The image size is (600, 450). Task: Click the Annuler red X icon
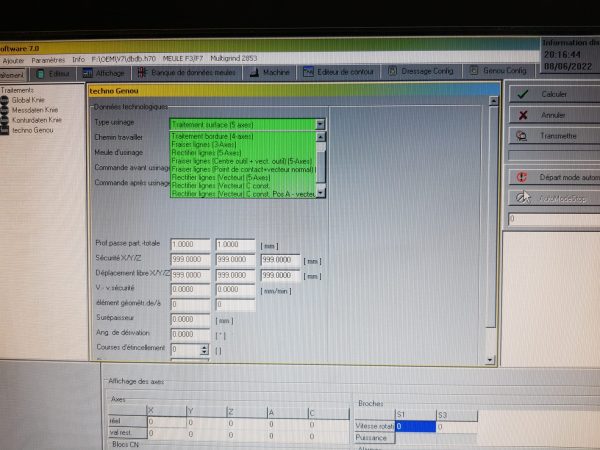point(523,115)
